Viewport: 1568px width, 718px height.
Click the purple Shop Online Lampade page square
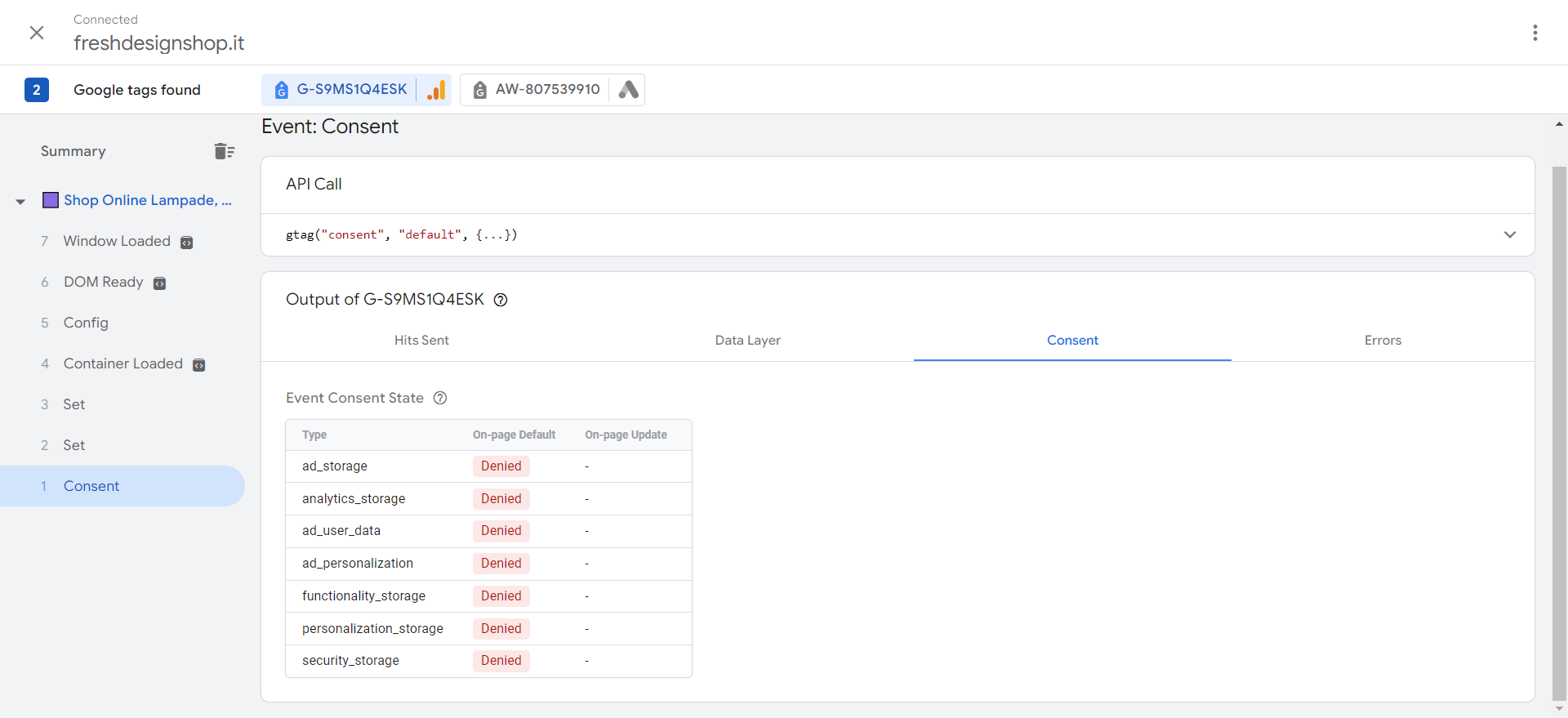(51, 200)
